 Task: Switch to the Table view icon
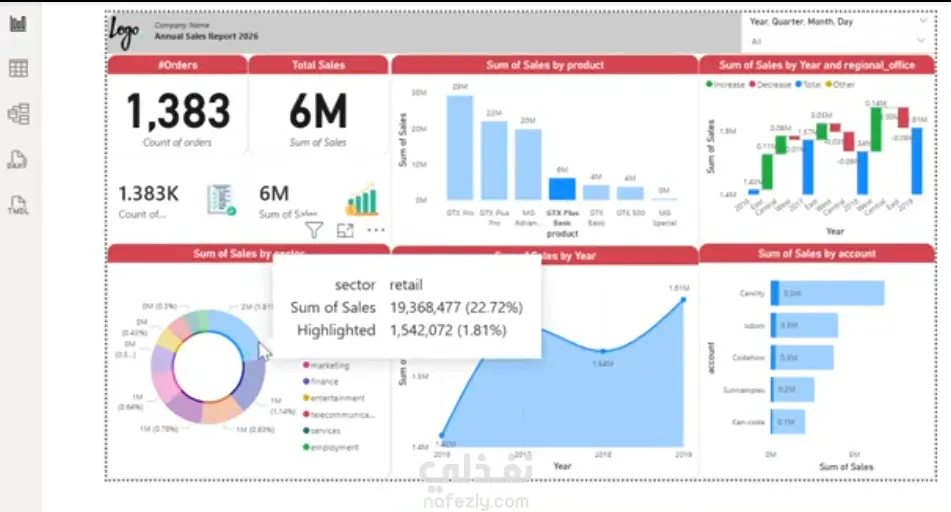click(18, 69)
